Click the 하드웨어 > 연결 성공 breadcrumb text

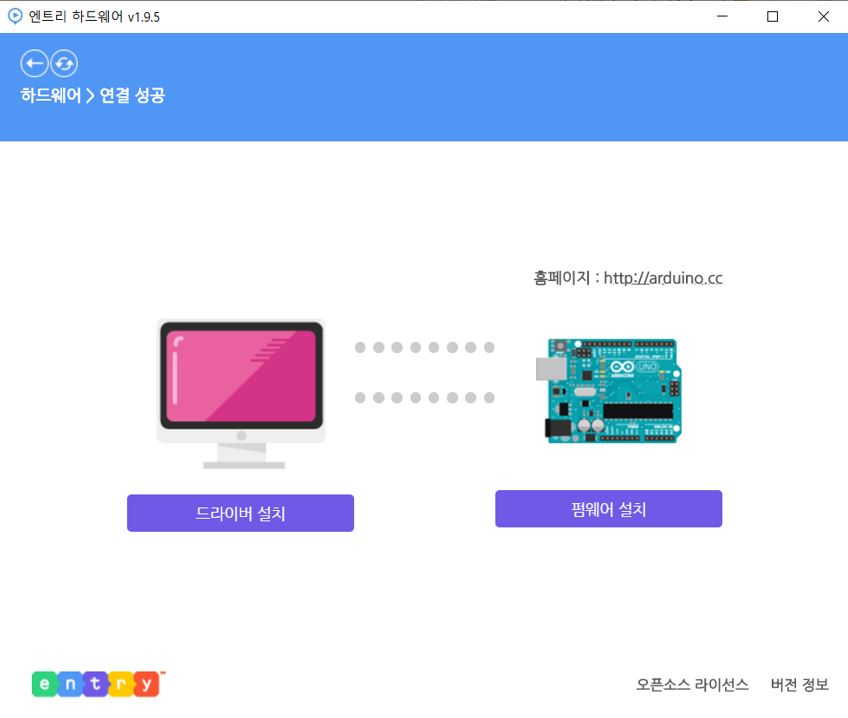coord(92,95)
